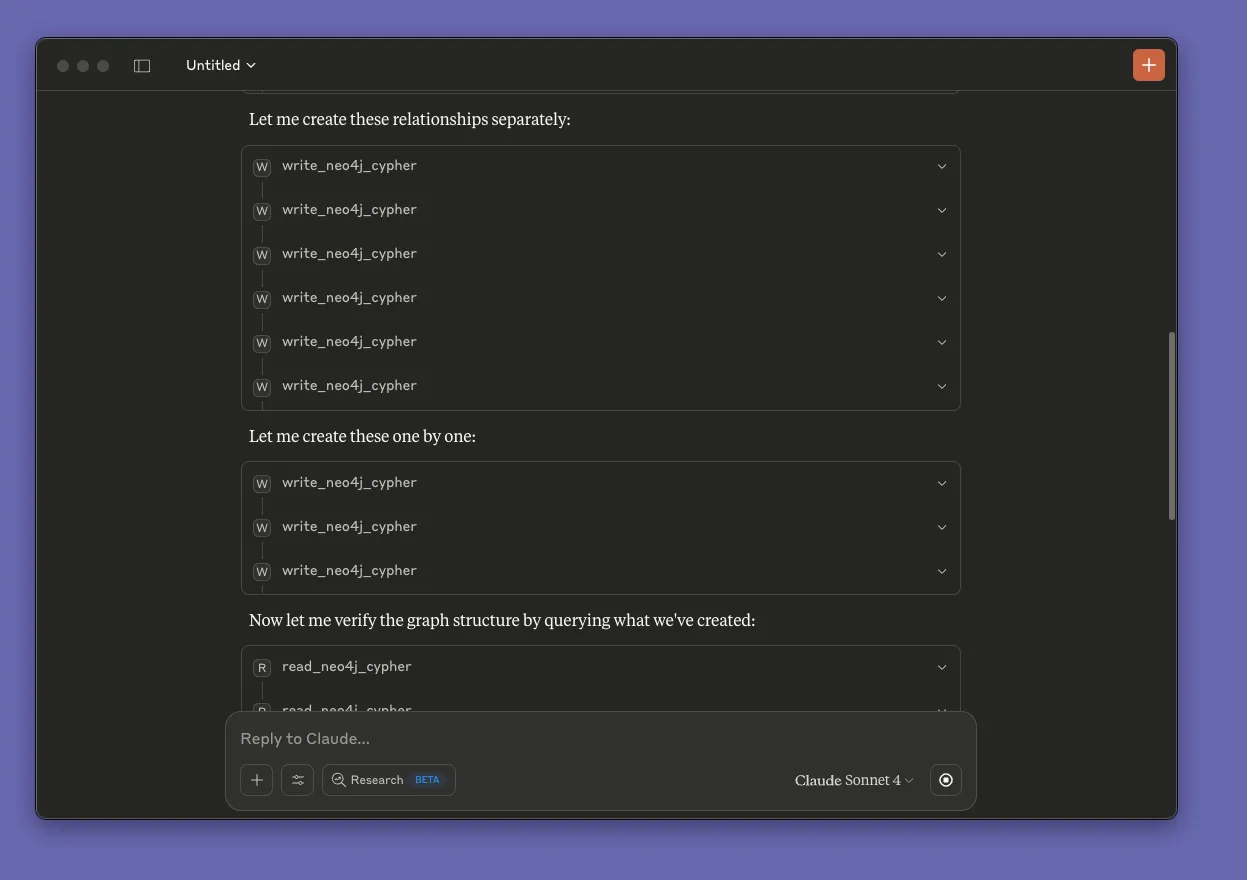
Task: Expand the first write_neo4j_cypher chevron
Action: pyautogui.click(x=941, y=167)
